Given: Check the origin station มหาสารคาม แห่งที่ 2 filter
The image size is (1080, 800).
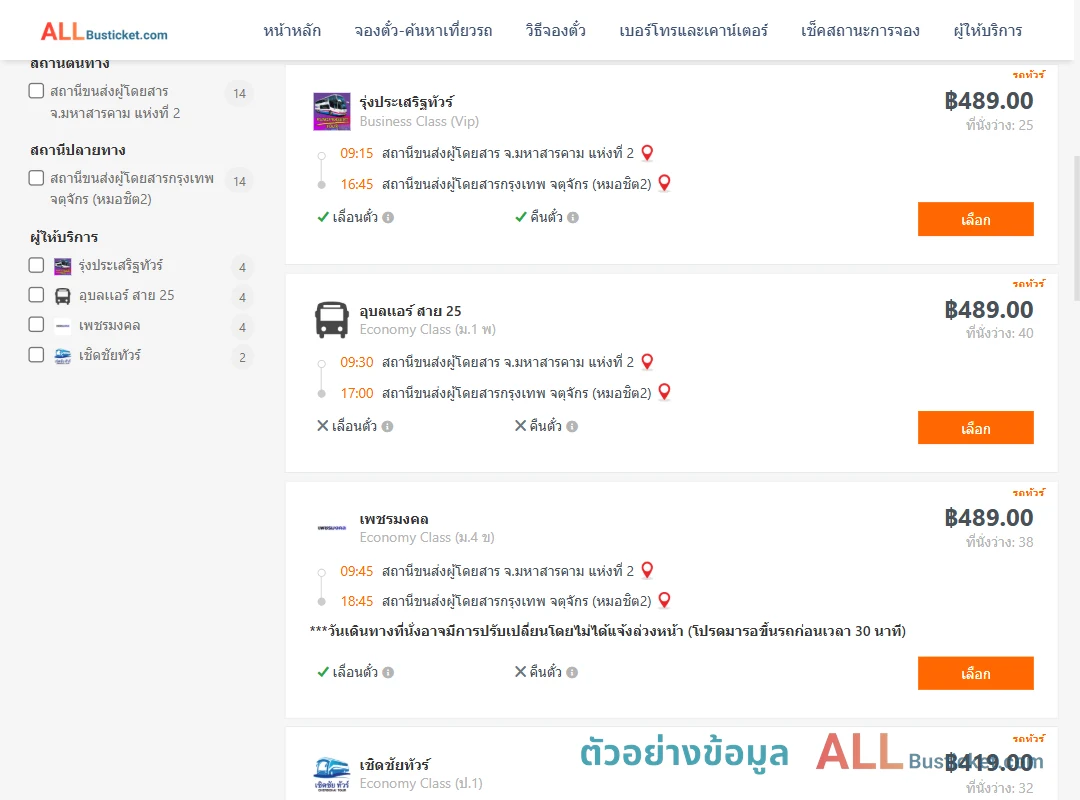Looking at the screenshot, I should coord(36,91).
